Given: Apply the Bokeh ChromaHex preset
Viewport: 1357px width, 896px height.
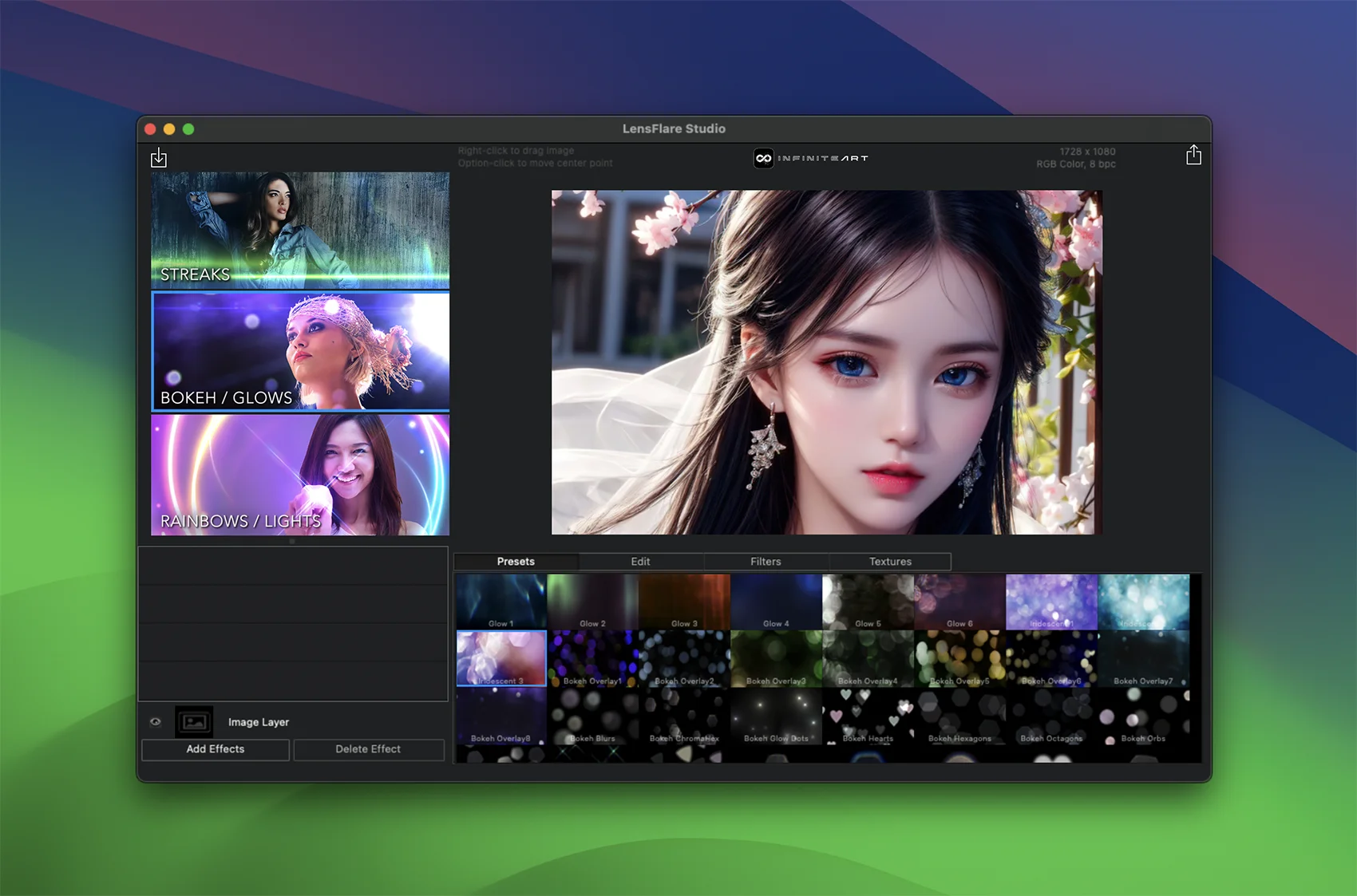Looking at the screenshot, I should (684, 716).
